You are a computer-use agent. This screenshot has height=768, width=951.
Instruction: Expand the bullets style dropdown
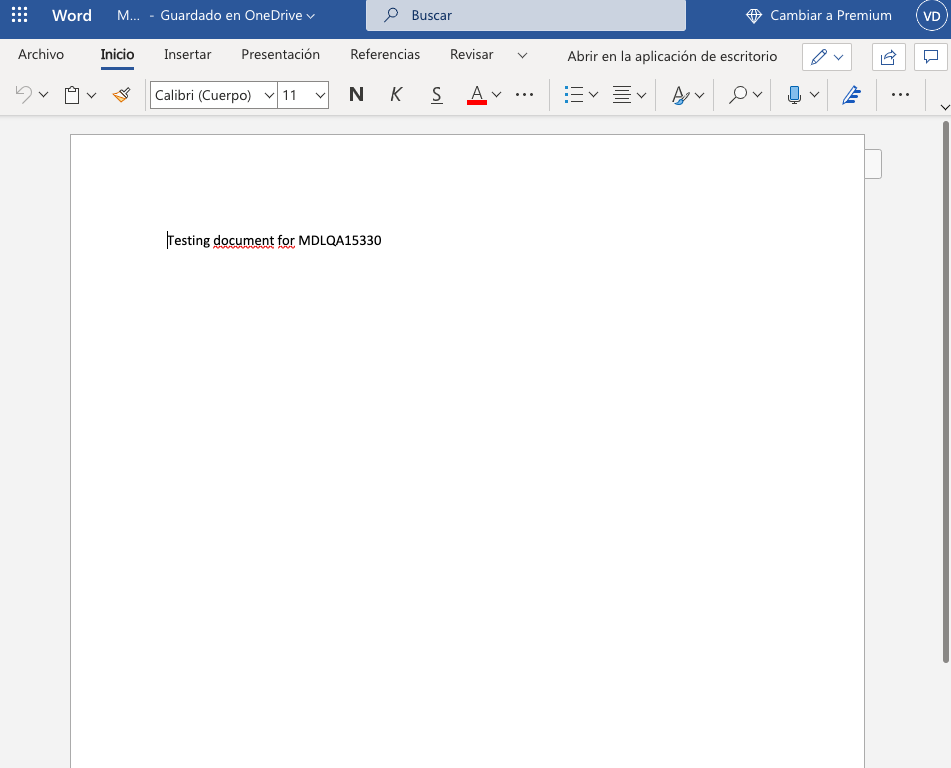pyautogui.click(x=594, y=95)
